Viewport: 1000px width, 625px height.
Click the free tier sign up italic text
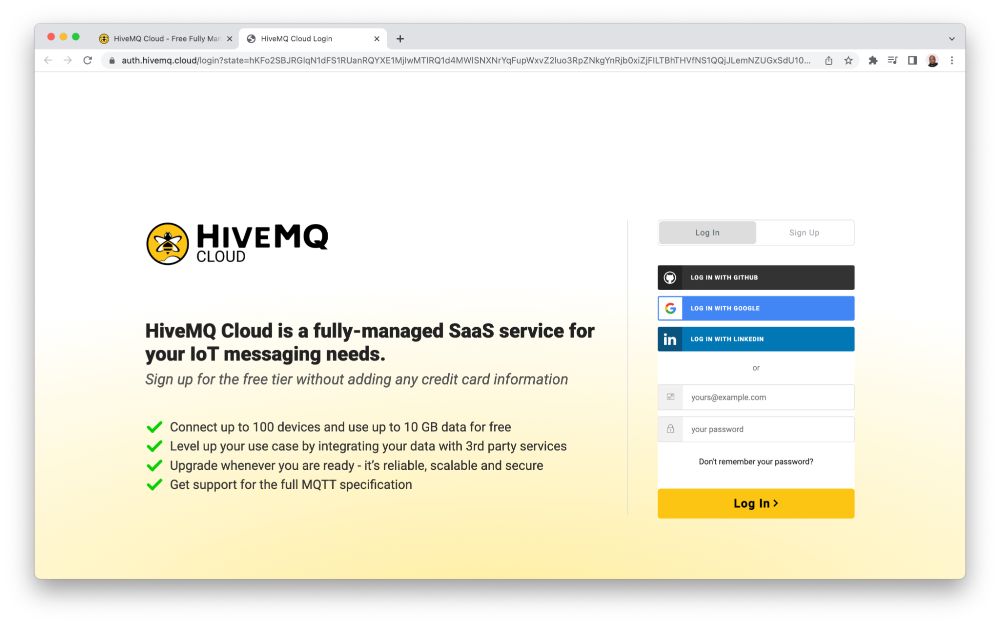(357, 379)
